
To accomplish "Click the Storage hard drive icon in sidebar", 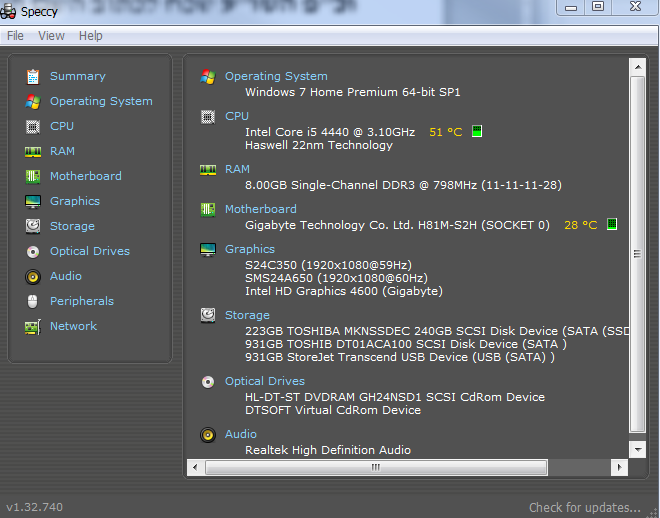I will pos(33,226).
